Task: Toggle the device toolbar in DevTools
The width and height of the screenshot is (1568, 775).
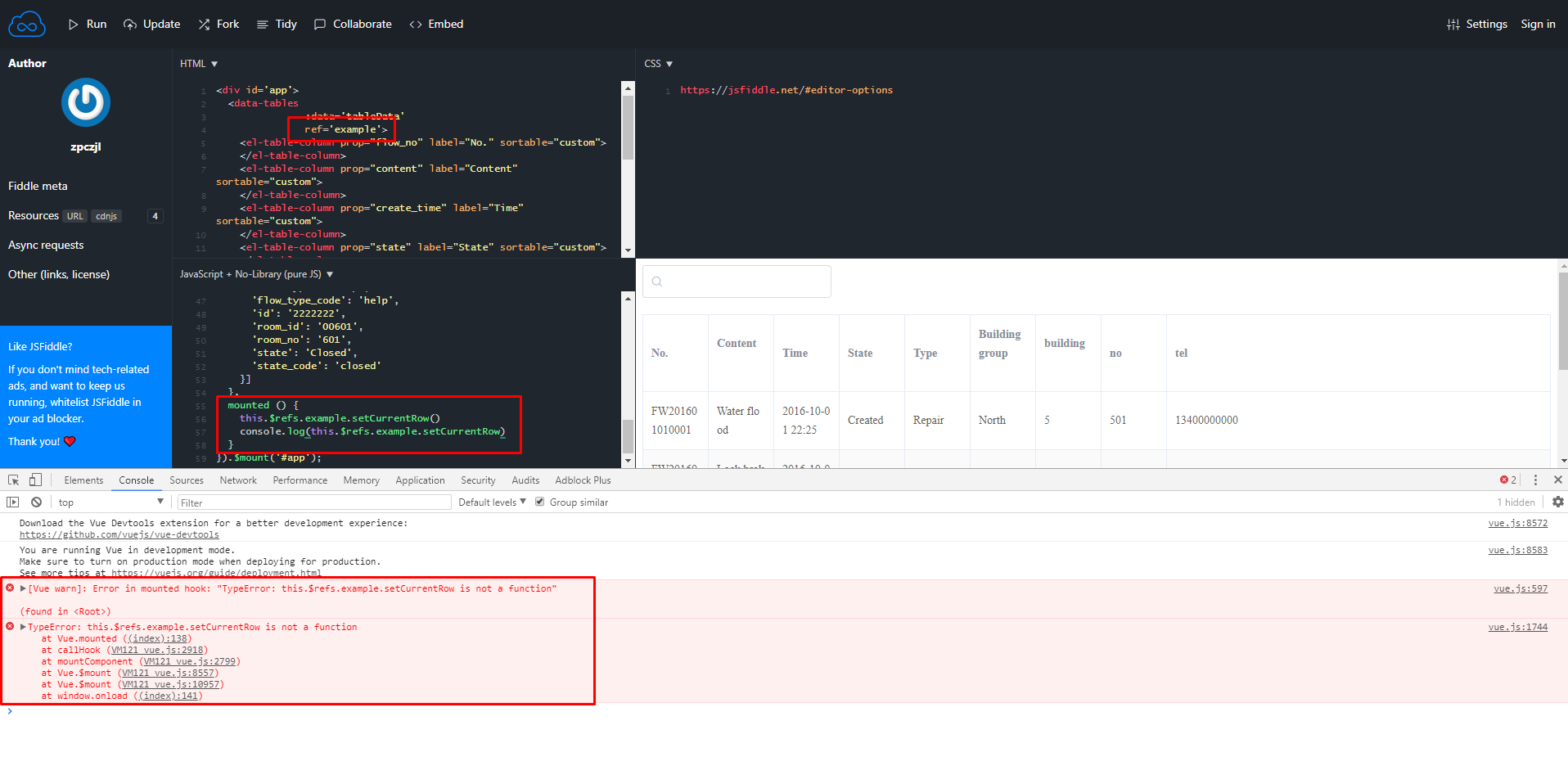Action: coord(34,479)
